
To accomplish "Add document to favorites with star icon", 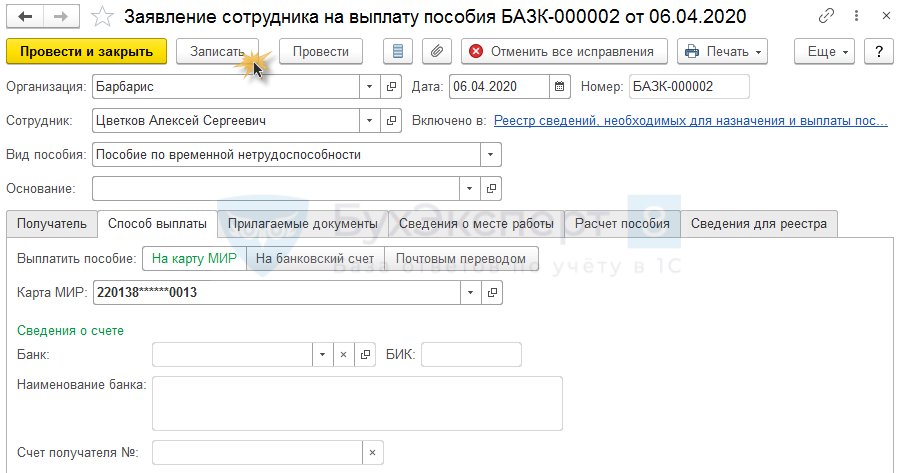I will click(101, 17).
